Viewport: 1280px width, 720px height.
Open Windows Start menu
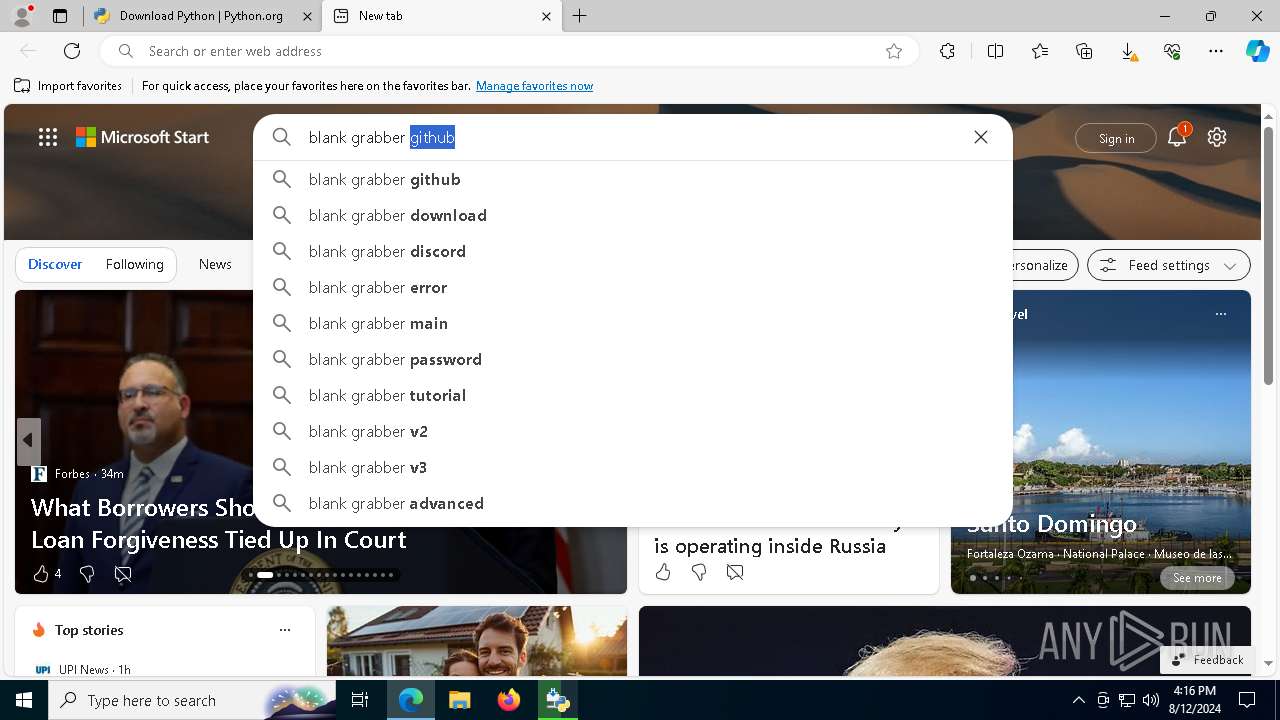pos(24,700)
